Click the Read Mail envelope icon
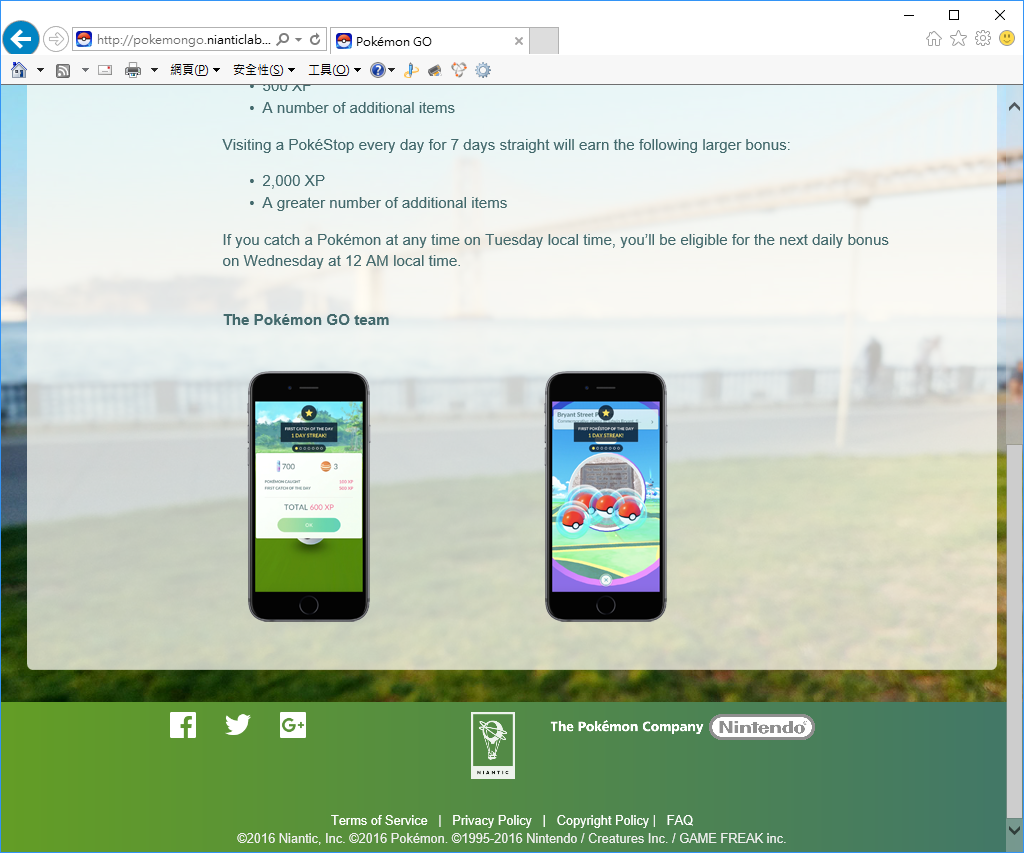This screenshot has height=853, width=1024. click(x=105, y=70)
